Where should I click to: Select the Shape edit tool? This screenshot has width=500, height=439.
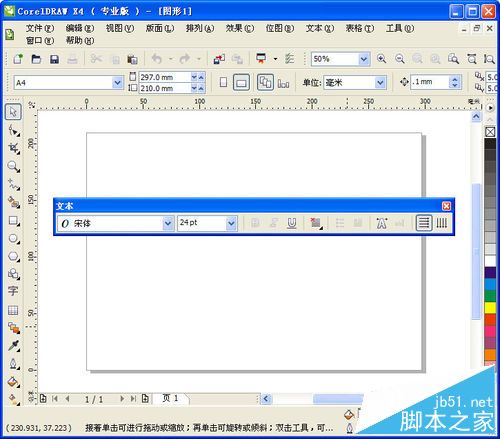pyautogui.click(x=13, y=130)
